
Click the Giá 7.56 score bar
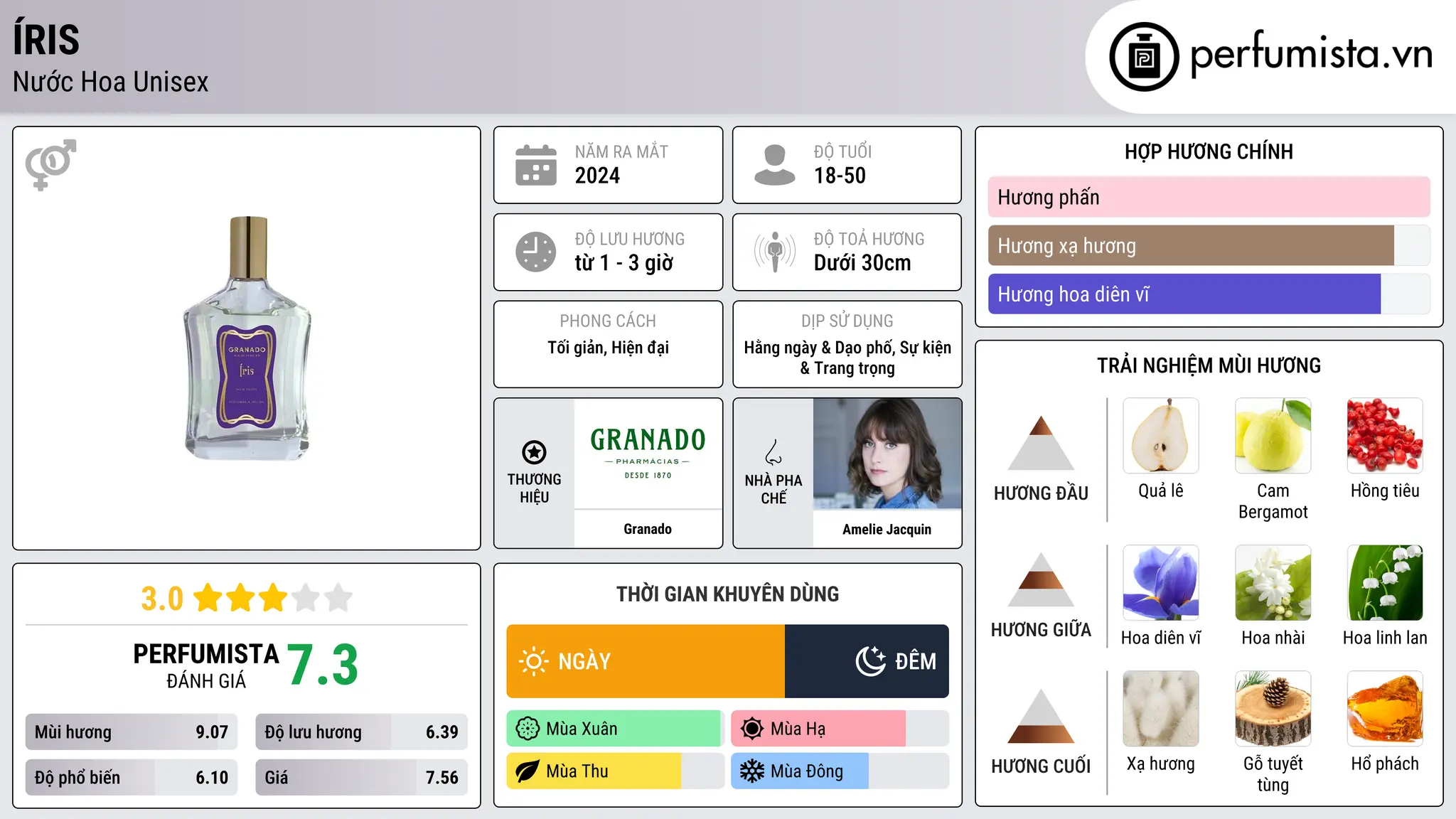[362, 778]
